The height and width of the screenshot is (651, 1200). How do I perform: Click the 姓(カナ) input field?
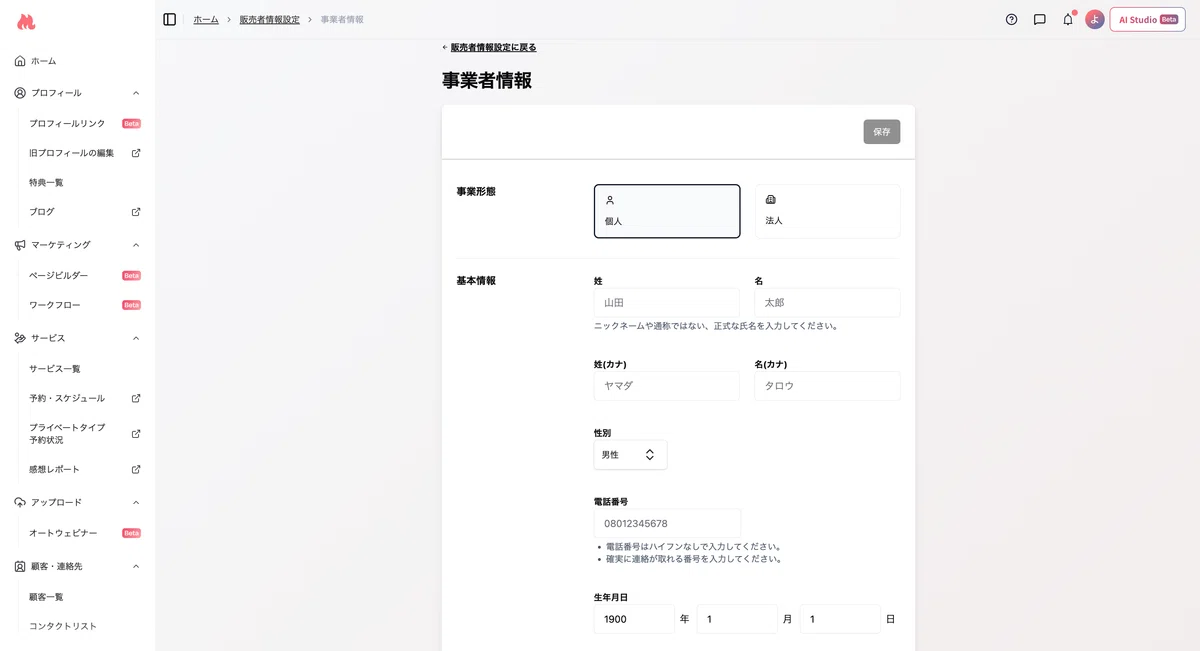point(667,386)
